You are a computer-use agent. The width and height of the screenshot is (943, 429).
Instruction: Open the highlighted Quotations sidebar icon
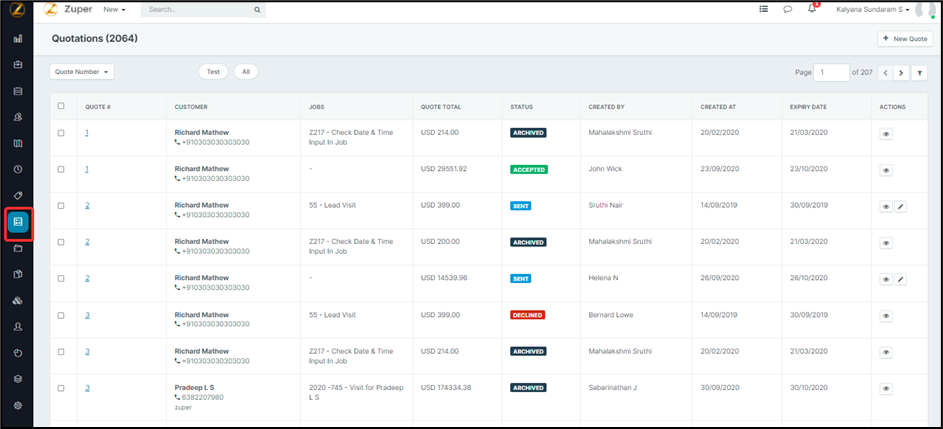point(17,221)
